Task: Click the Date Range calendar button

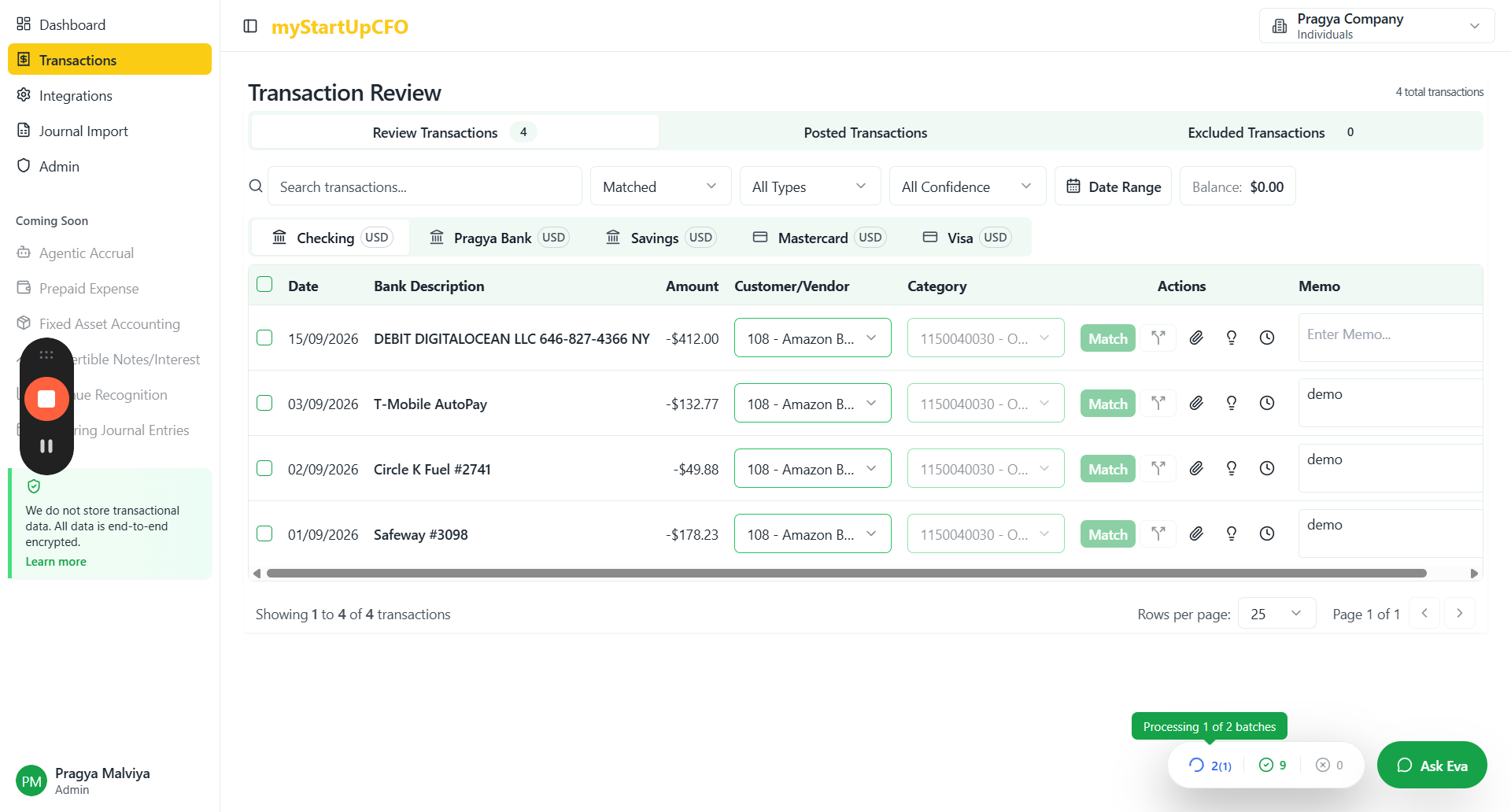Action: (x=1113, y=186)
